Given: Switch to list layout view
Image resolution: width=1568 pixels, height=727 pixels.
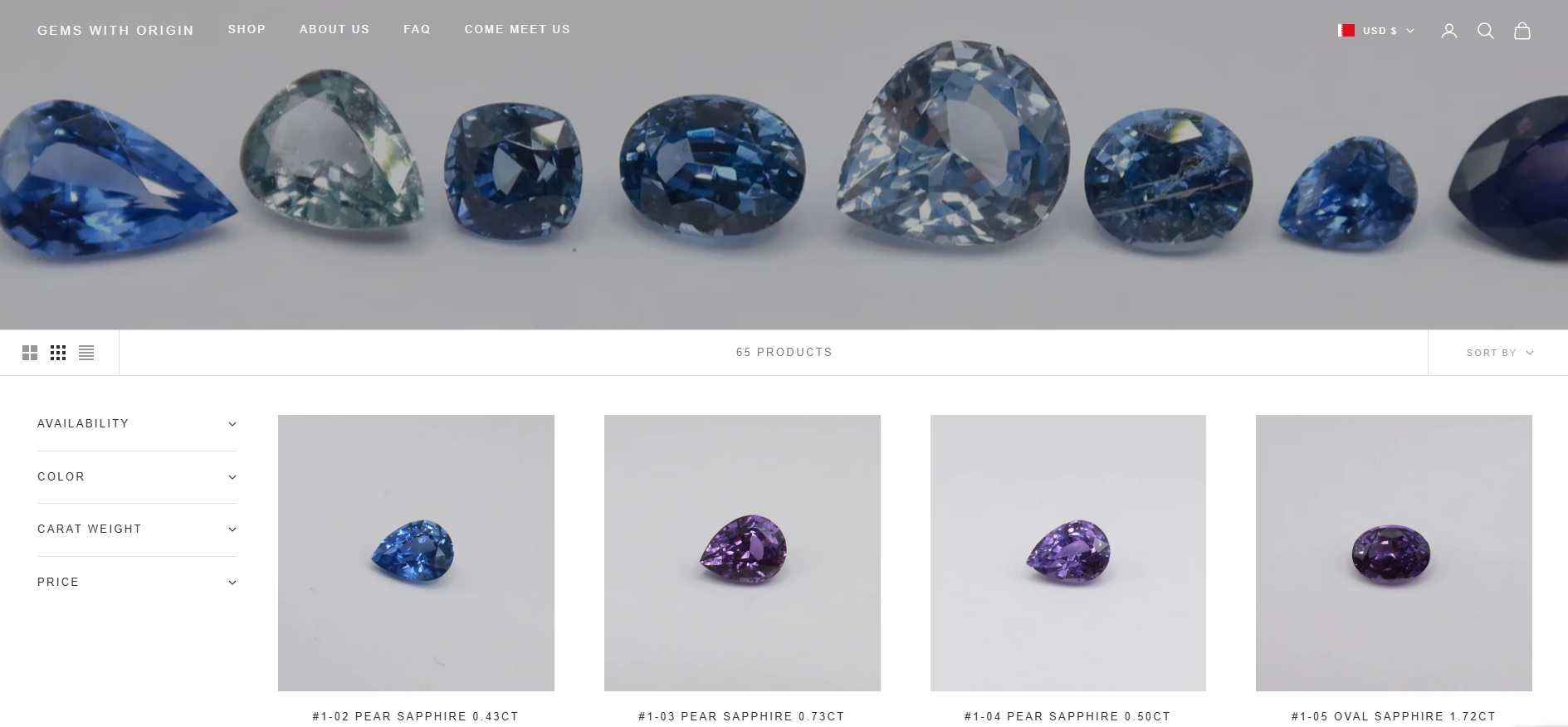Looking at the screenshot, I should click(86, 353).
